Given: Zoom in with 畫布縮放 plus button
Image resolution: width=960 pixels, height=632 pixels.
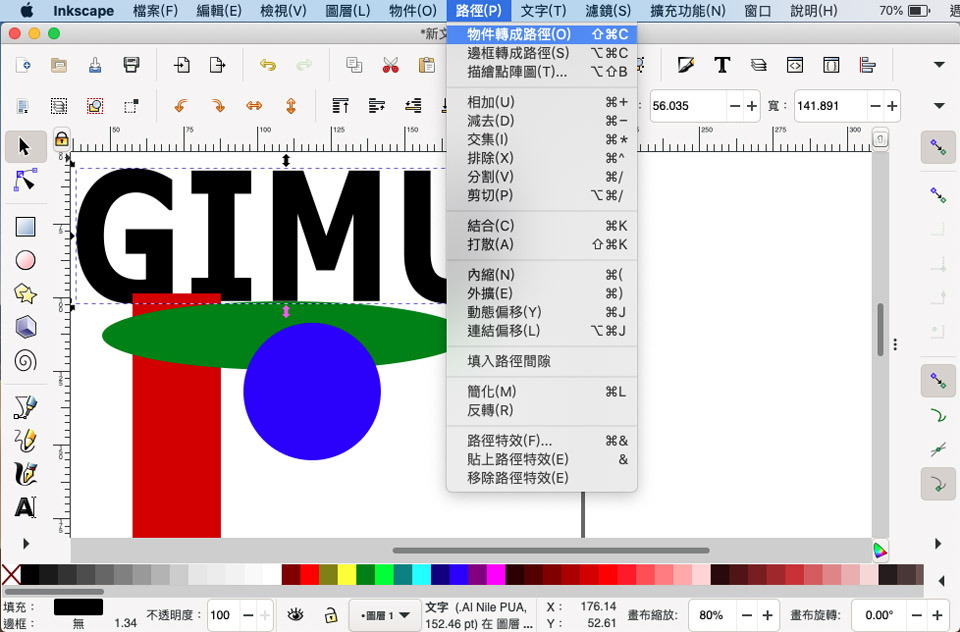Looking at the screenshot, I should pos(767,615).
